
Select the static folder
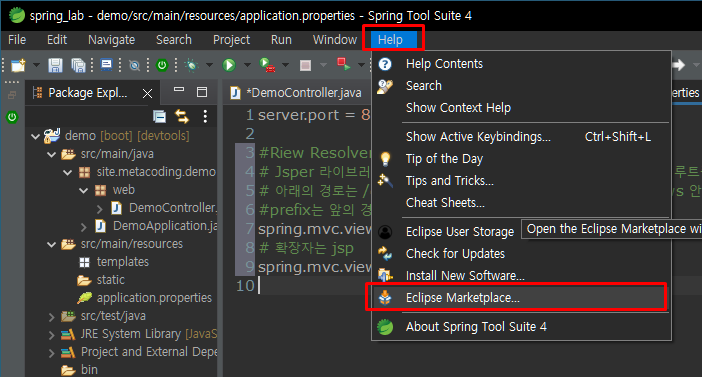(x=111, y=280)
